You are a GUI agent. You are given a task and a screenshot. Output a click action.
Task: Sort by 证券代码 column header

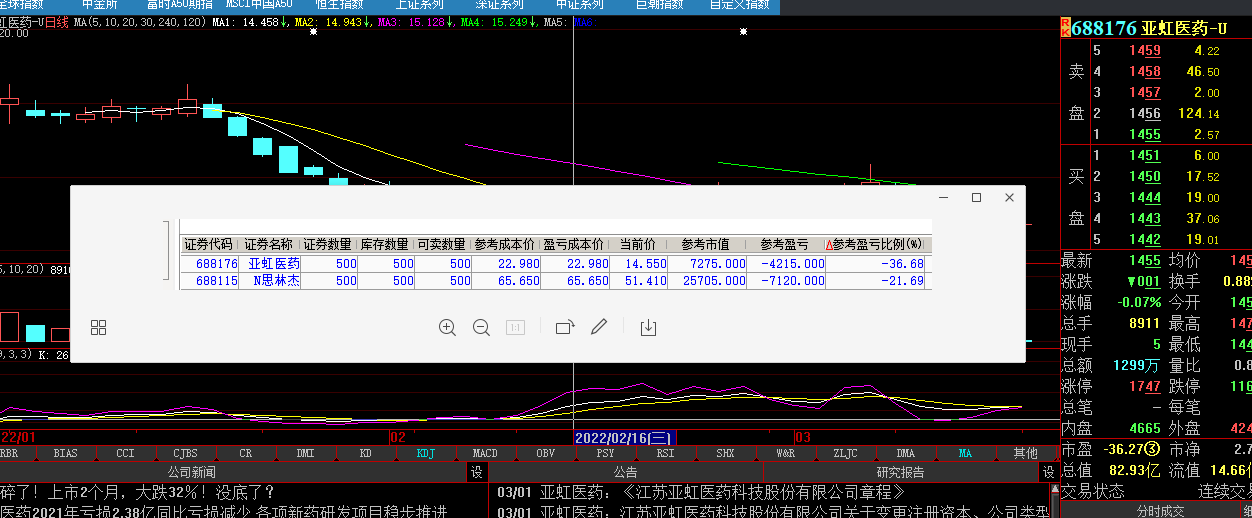coord(208,244)
